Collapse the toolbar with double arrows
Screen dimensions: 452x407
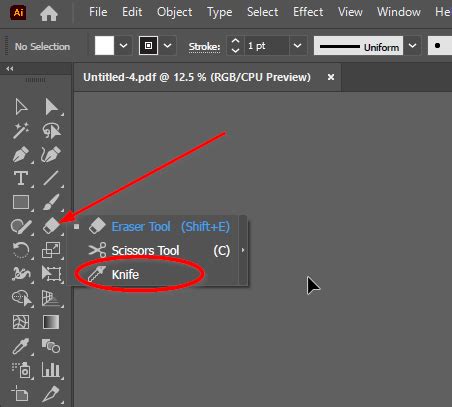click(x=10, y=69)
